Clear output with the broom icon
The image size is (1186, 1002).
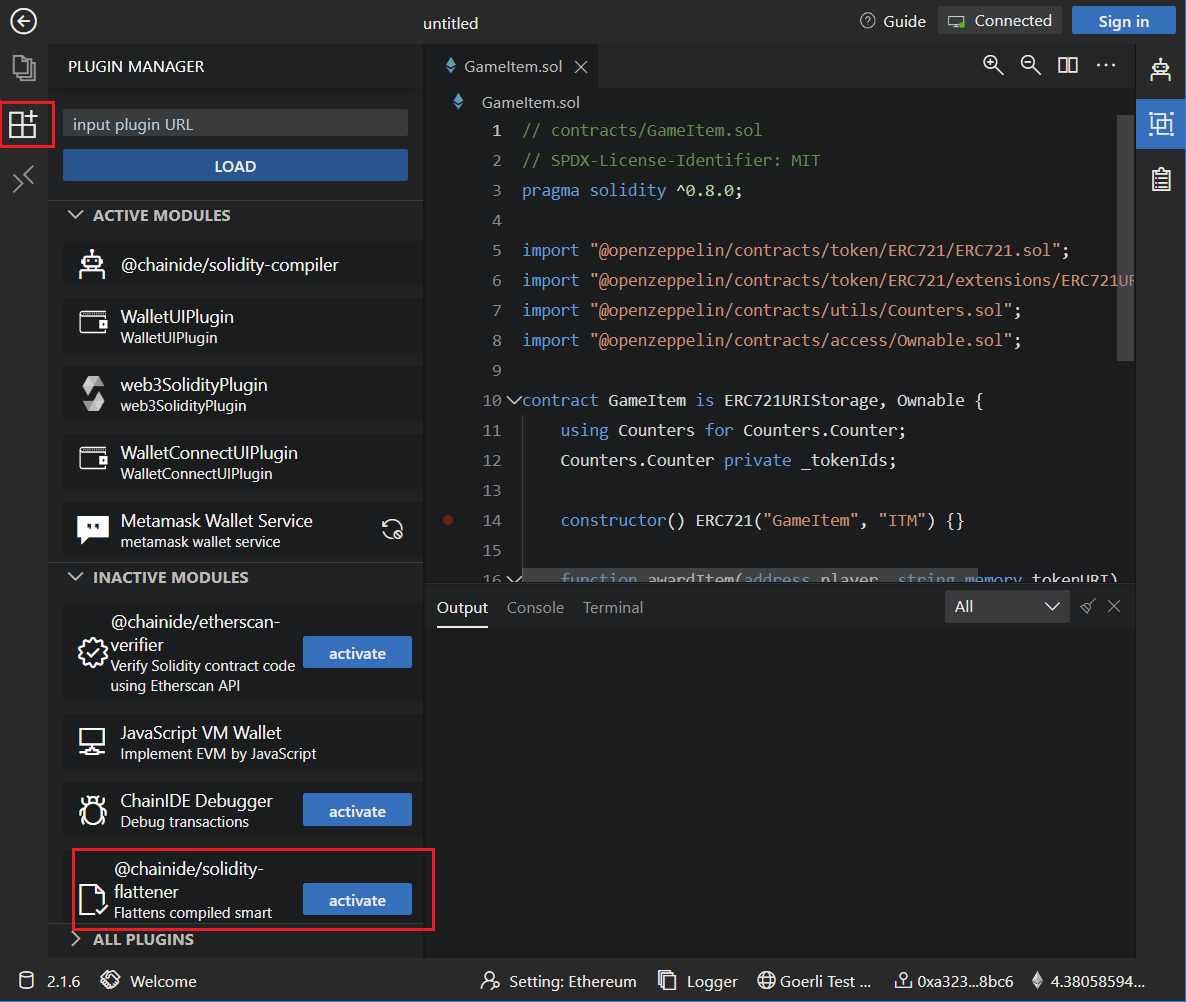tap(1089, 606)
